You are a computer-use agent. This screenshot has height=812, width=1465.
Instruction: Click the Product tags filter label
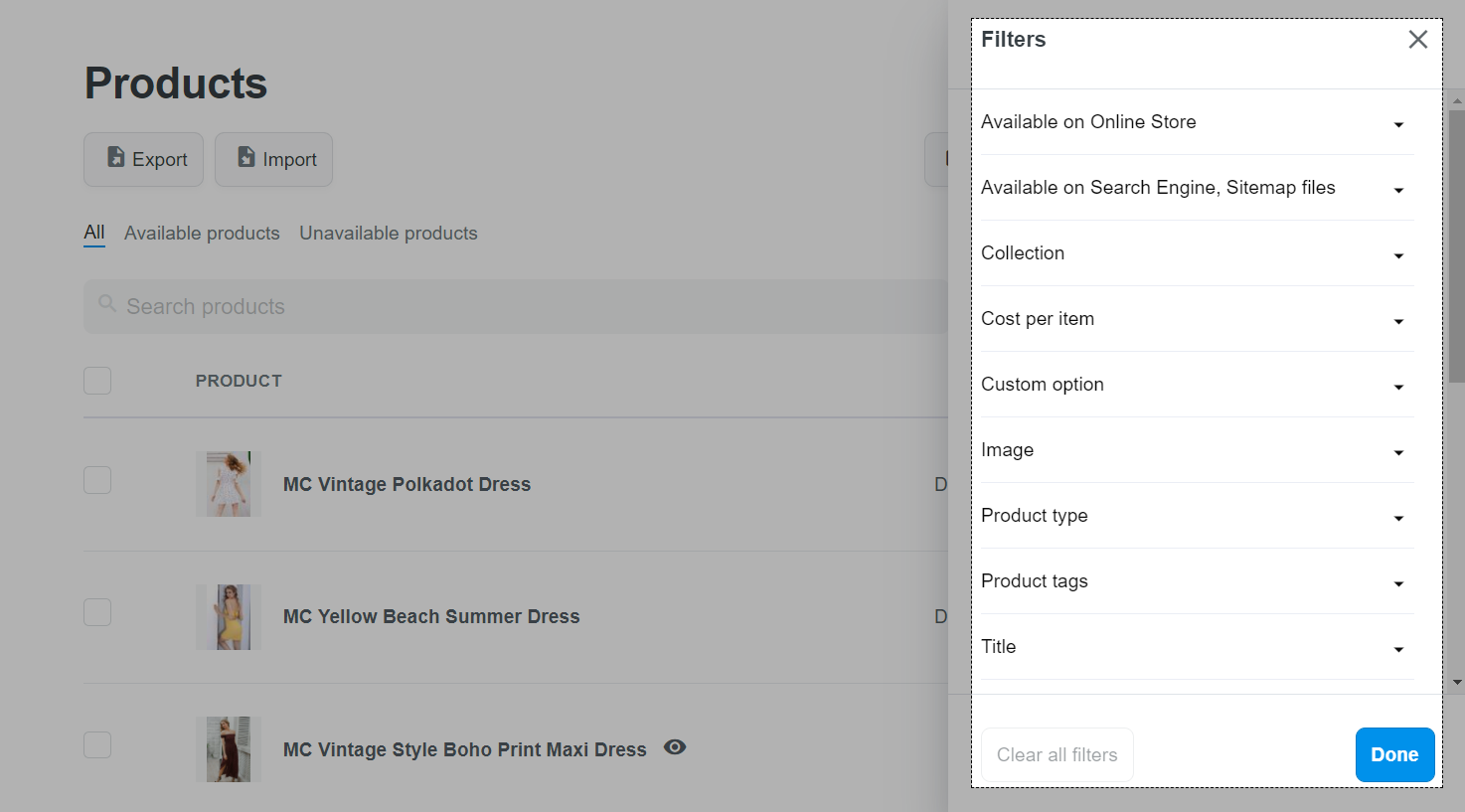(1035, 581)
